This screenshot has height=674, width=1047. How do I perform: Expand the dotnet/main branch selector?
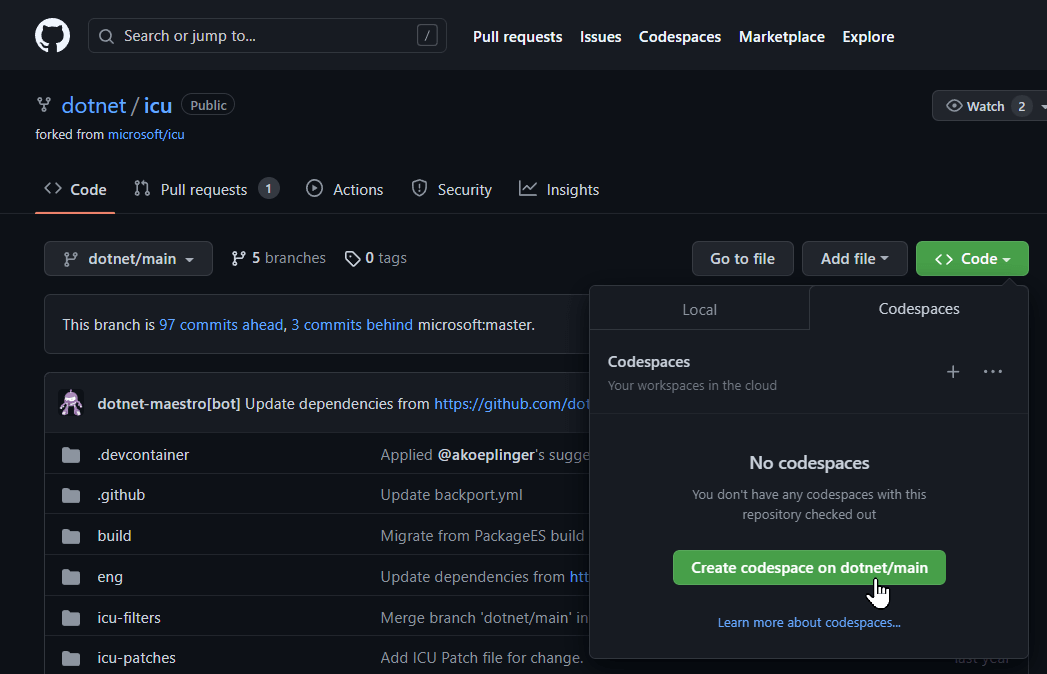point(128,259)
